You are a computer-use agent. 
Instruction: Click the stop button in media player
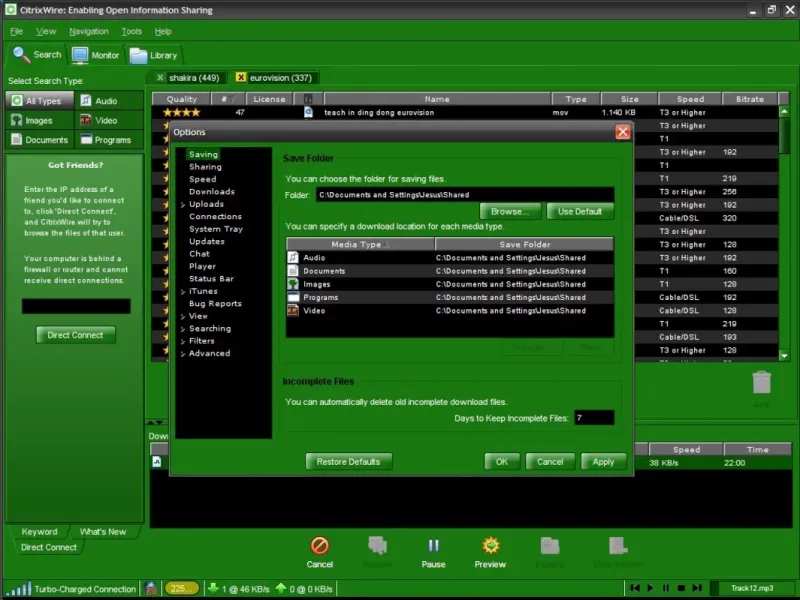point(681,588)
